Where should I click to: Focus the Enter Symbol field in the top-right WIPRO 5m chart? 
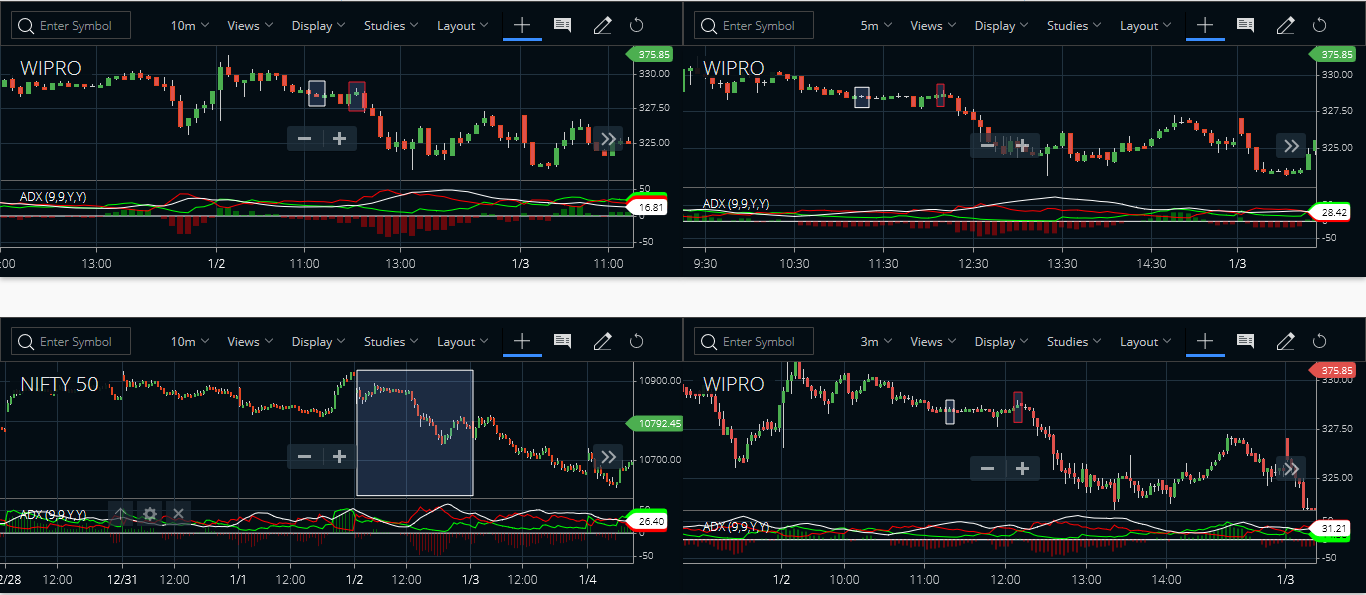coord(754,25)
